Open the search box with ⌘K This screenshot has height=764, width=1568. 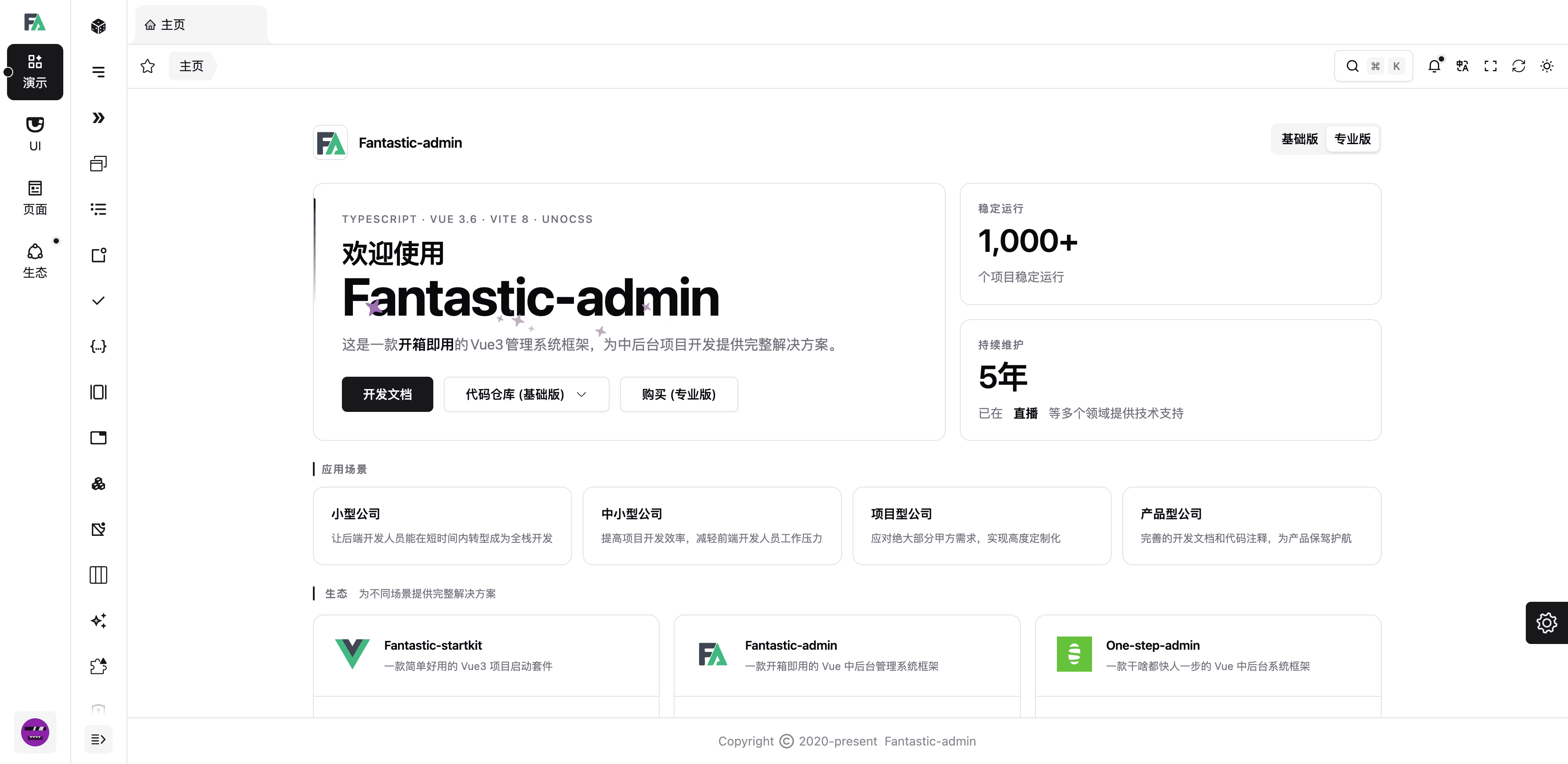[1372, 66]
